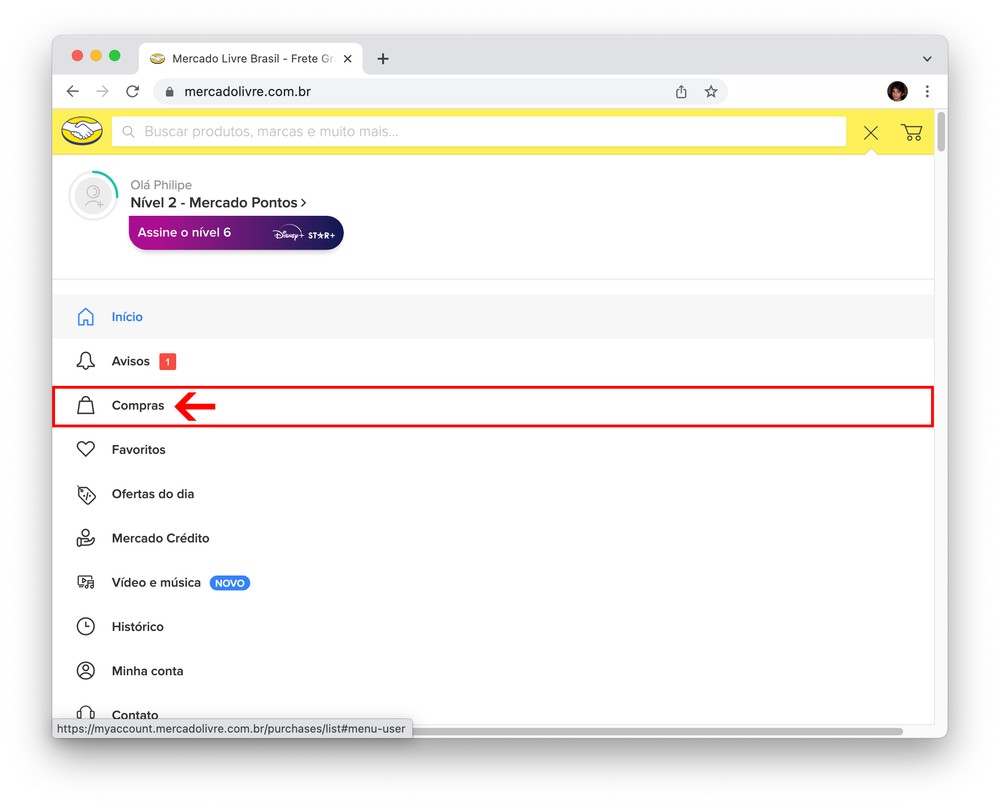
Task: Click the video and music icon
Action: tap(85, 582)
